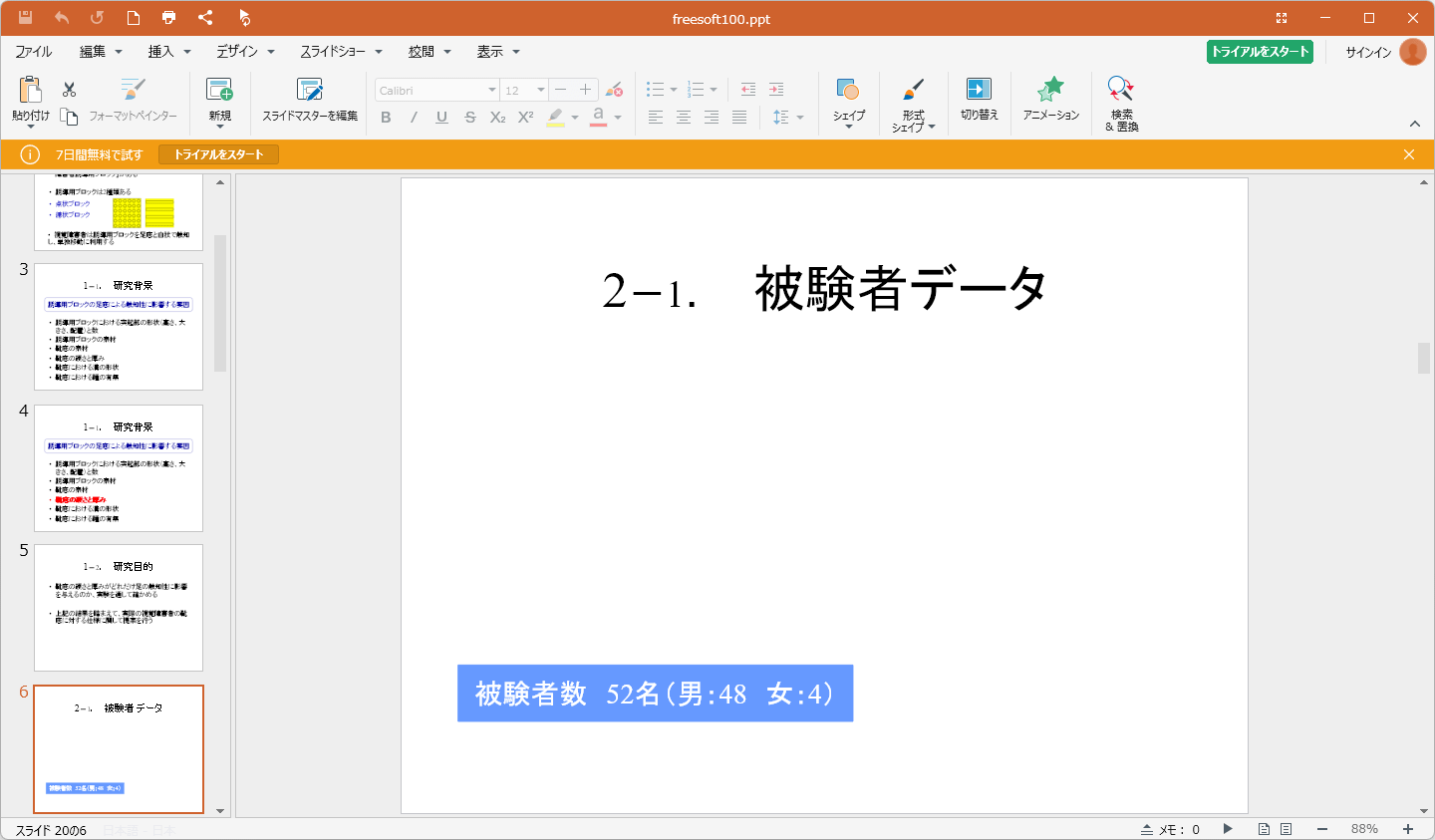Expand the Paste (貼り付け) dropdown arrow
Image resolution: width=1435 pixels, height=840 pixels.
coord(31,127)
